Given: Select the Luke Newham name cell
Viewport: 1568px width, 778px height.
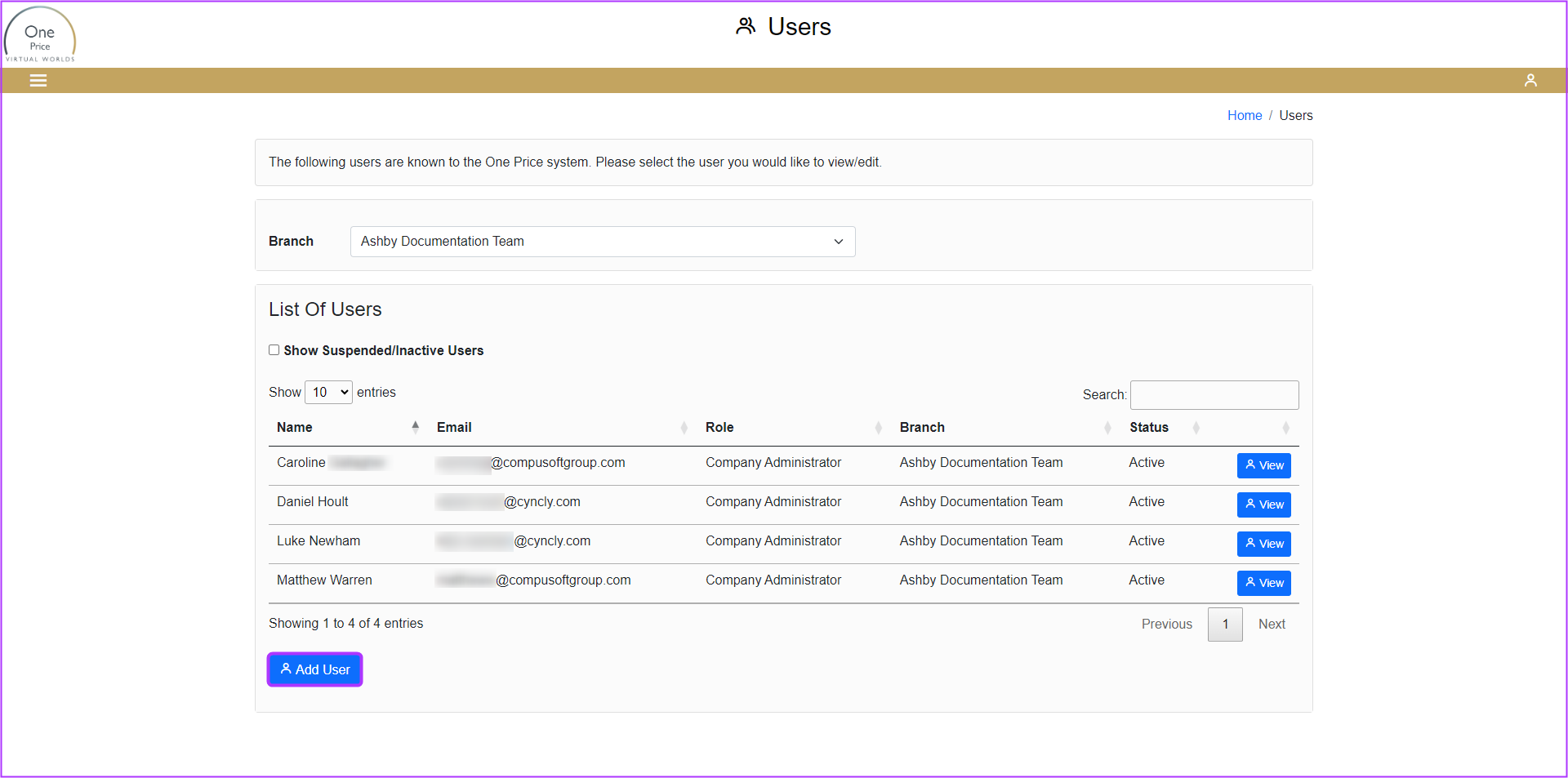Looking at the screenshot, I should pyautogui.click(x=318, y=540).
